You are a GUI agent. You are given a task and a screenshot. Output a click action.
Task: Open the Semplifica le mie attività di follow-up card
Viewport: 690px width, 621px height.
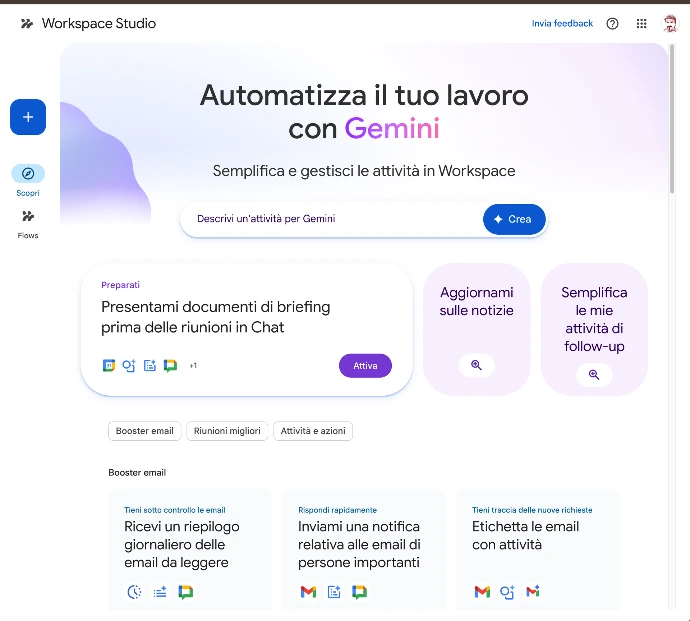tap(594, 329)
